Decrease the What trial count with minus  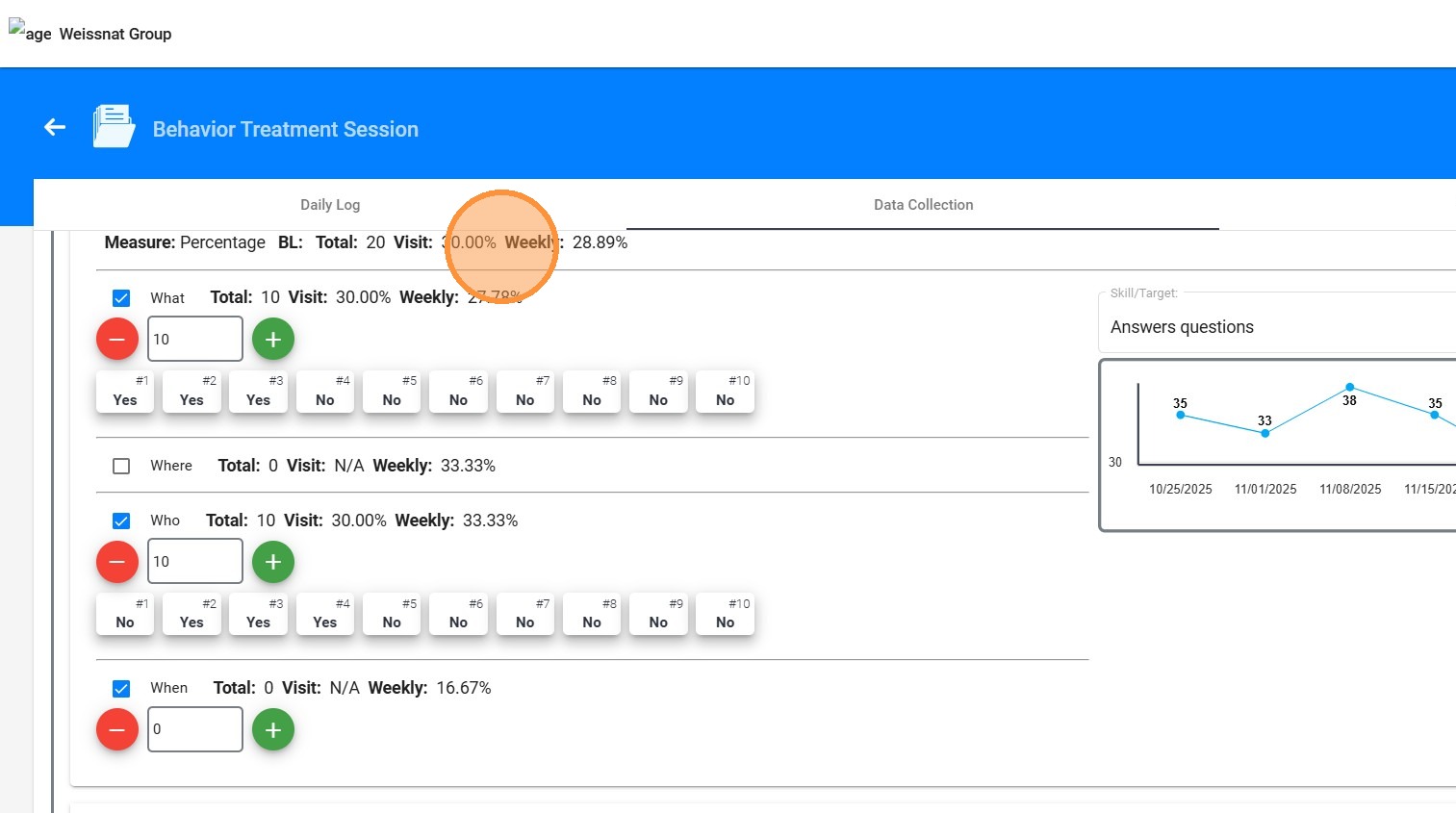pyautogui.click(x=117, y=340)
